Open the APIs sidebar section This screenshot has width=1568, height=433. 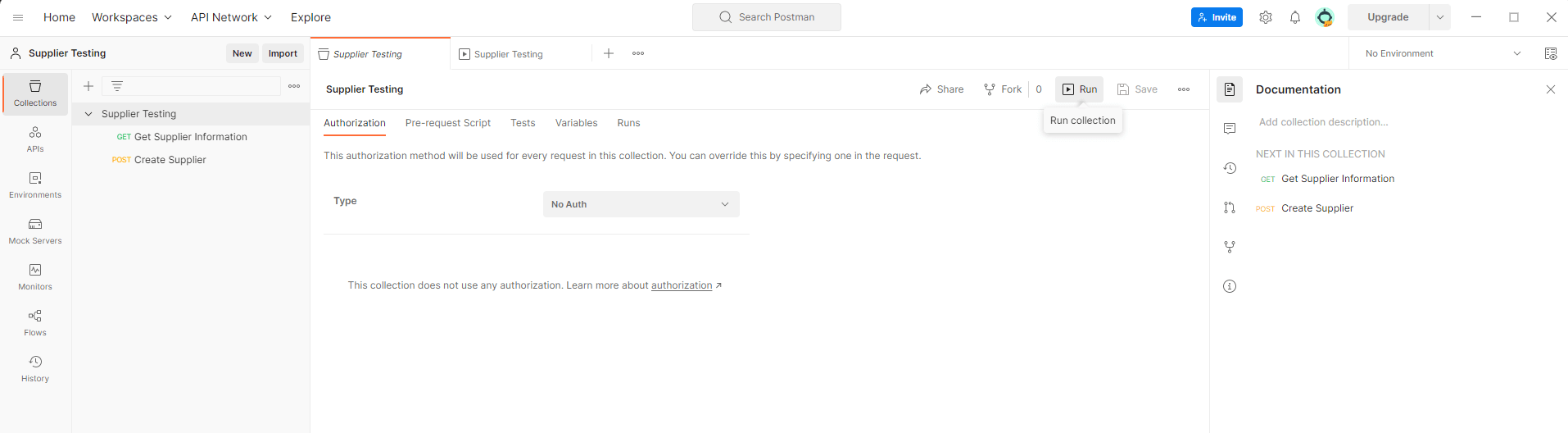pyautogui.click(x=35, y=139)
